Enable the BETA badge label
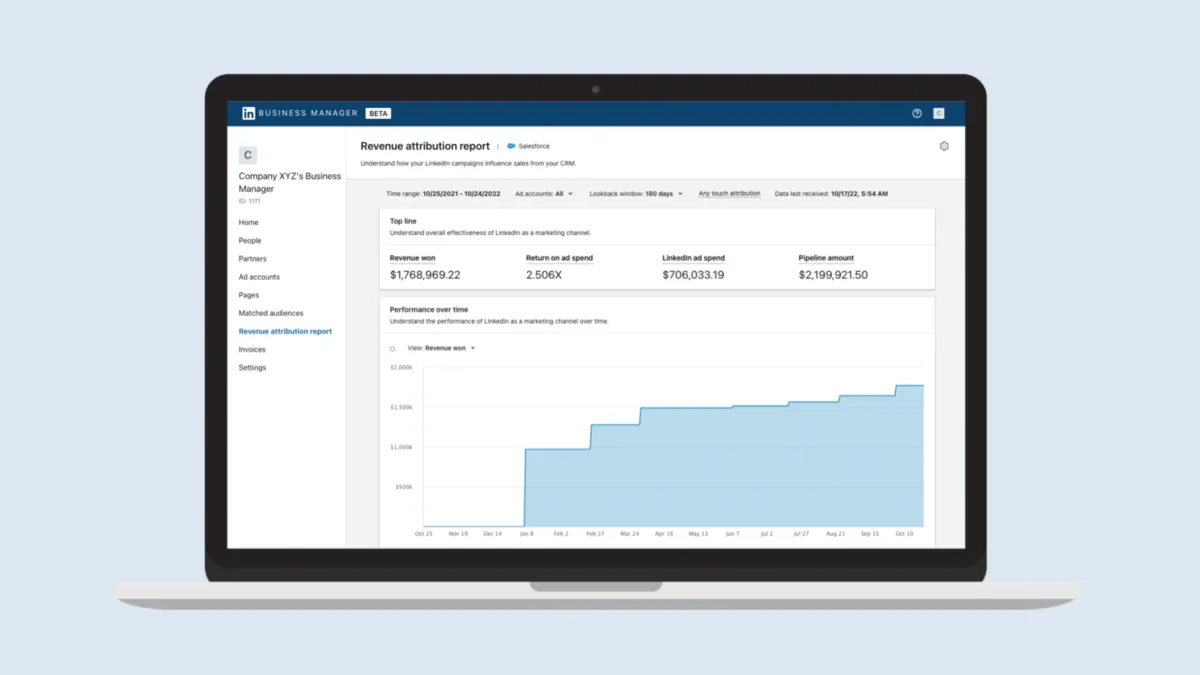Screen dimensions: 1200x675 click(378, 113)
